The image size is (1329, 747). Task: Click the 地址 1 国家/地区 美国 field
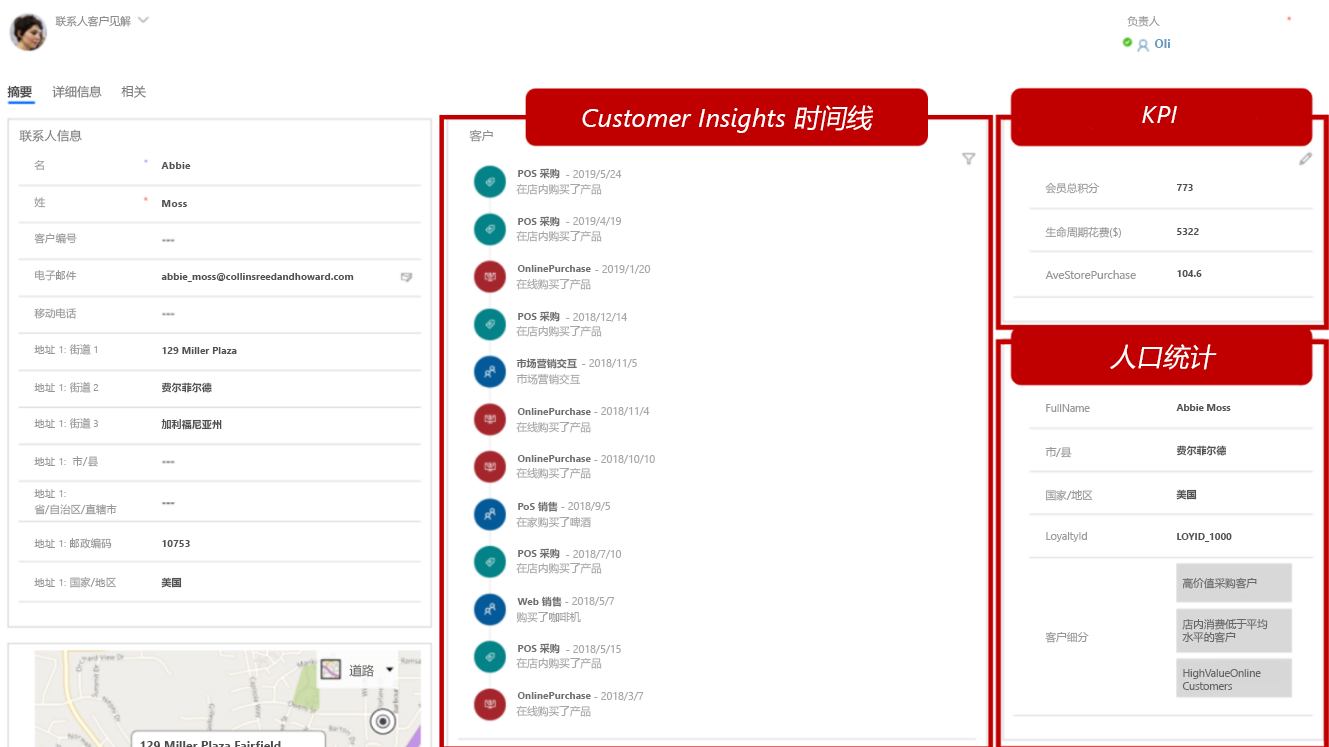coord(171,582)
